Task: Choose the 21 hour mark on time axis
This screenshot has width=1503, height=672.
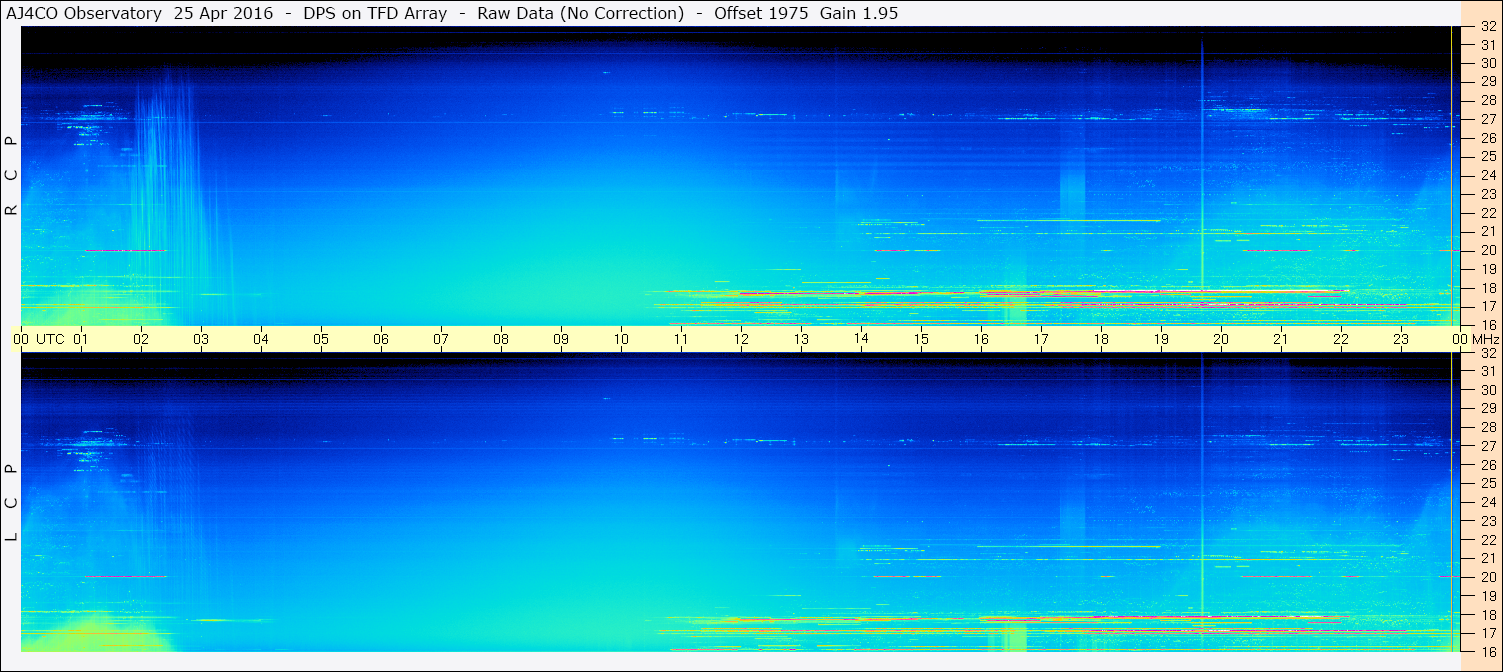Action: [1281, 339]
